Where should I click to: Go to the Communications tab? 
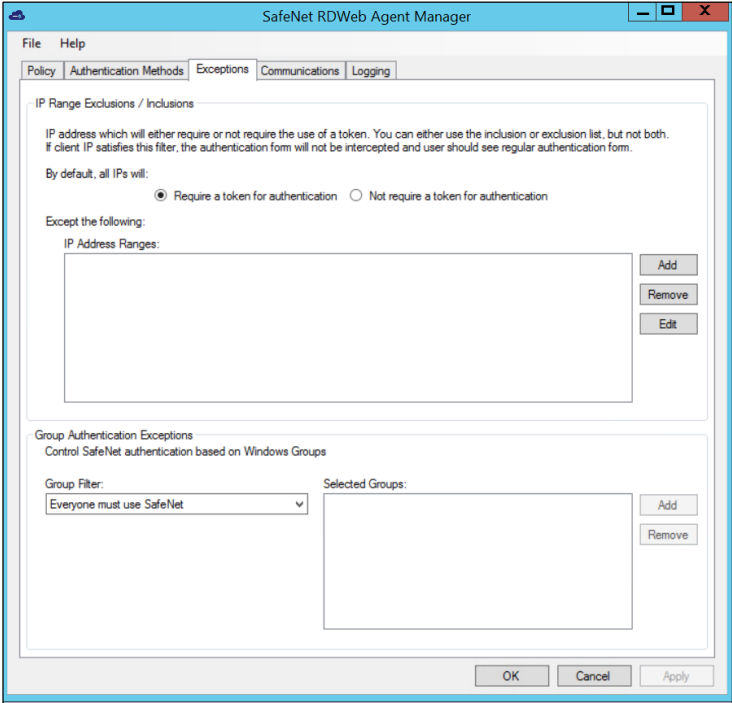(x=300, y=70)
